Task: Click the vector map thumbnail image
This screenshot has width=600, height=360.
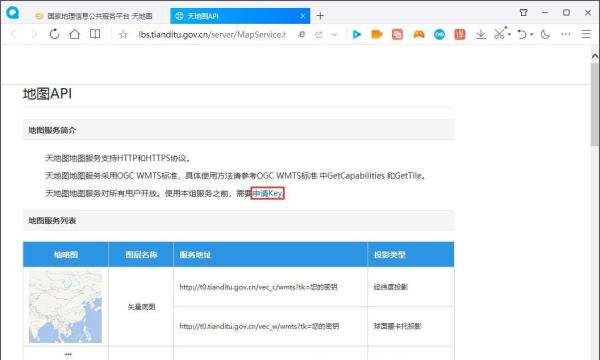Action: pos(65,306)
